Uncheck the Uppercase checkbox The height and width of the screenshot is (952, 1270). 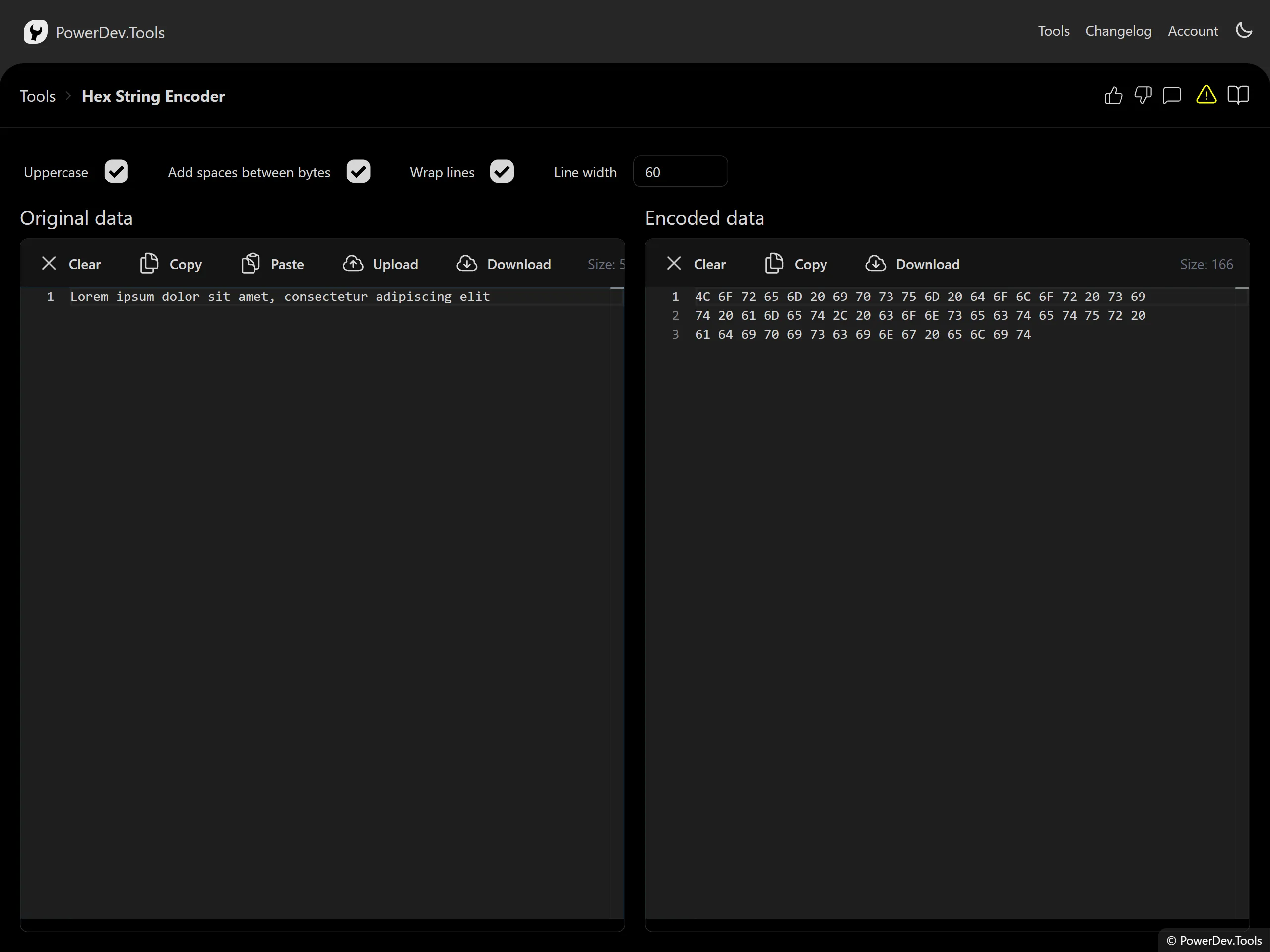[x=116, y=172]
